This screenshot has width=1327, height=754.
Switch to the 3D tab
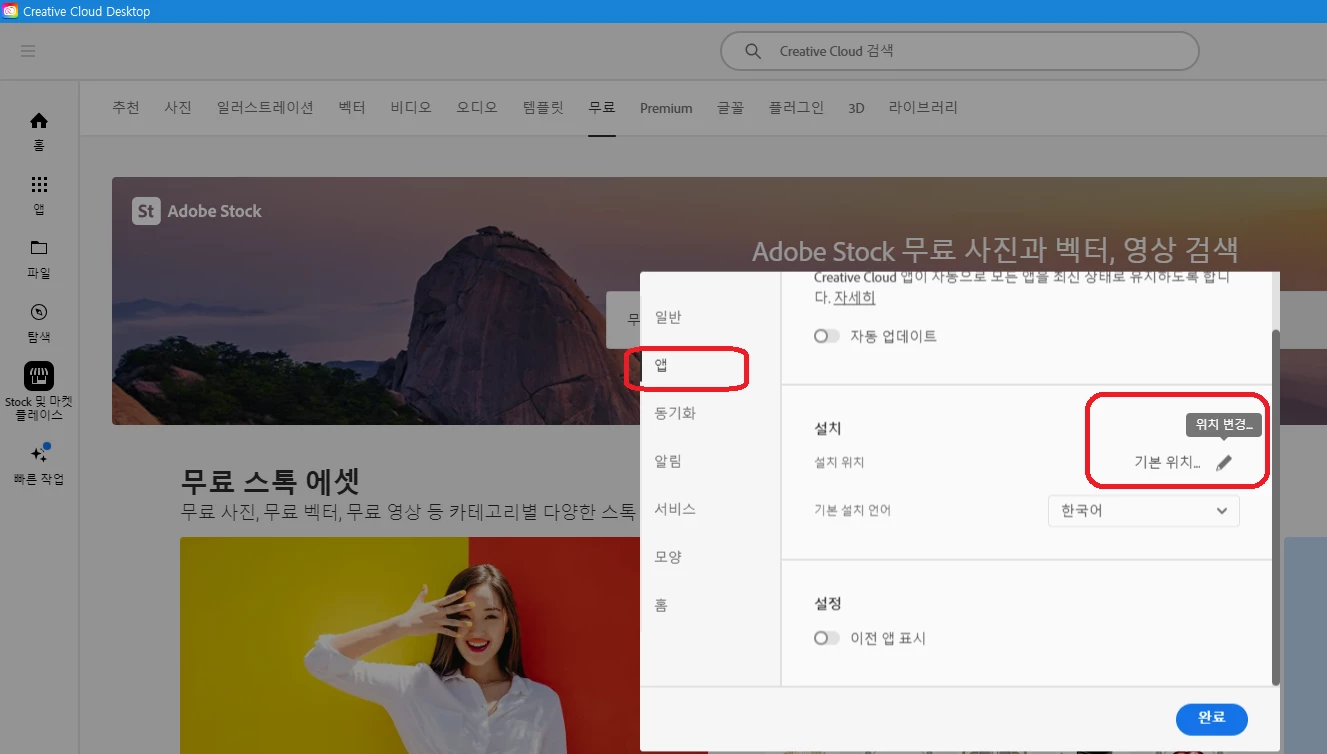pyautogui.click(x=856, y=108)
